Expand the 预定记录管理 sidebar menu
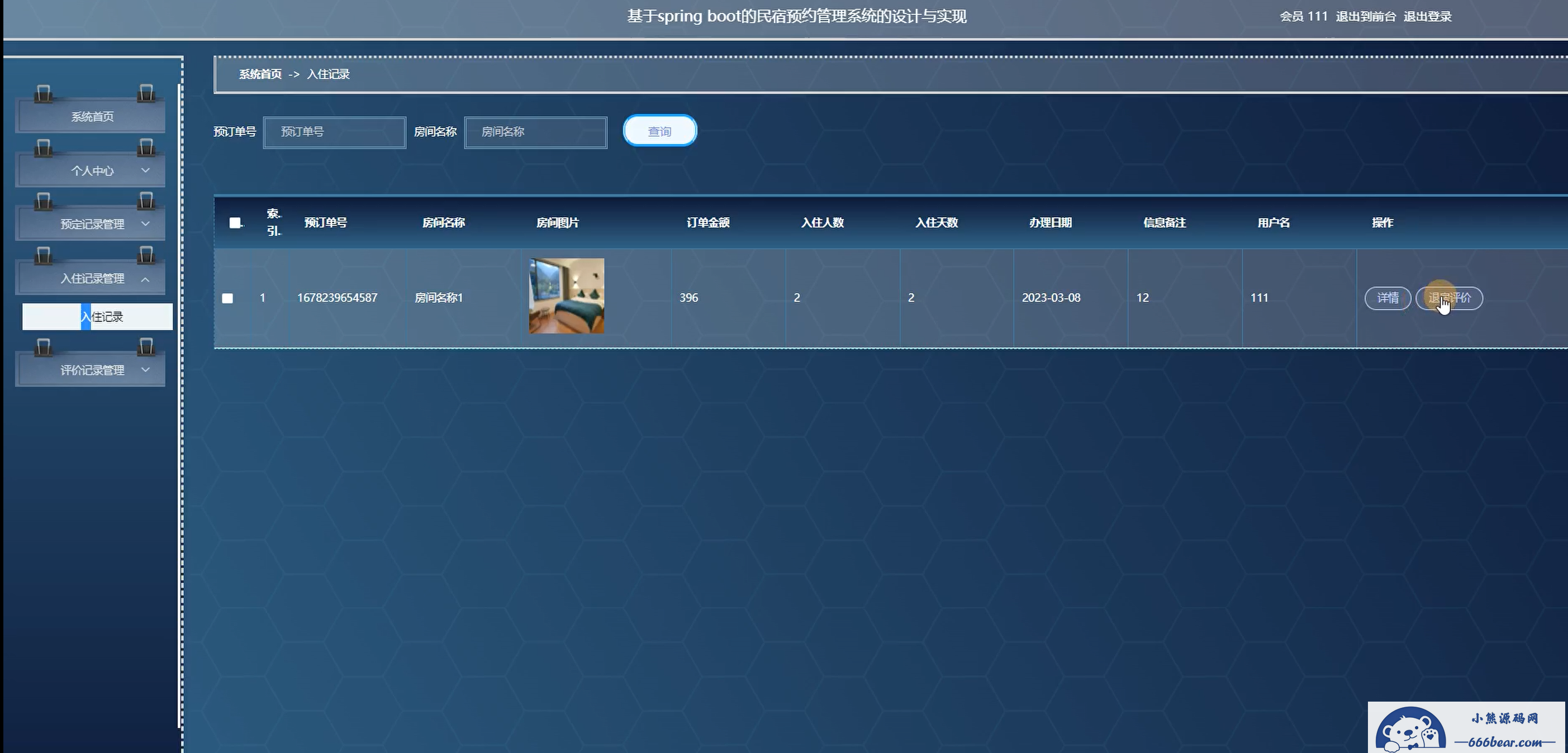Screen dimensions: 1568x753 point(91,225)
